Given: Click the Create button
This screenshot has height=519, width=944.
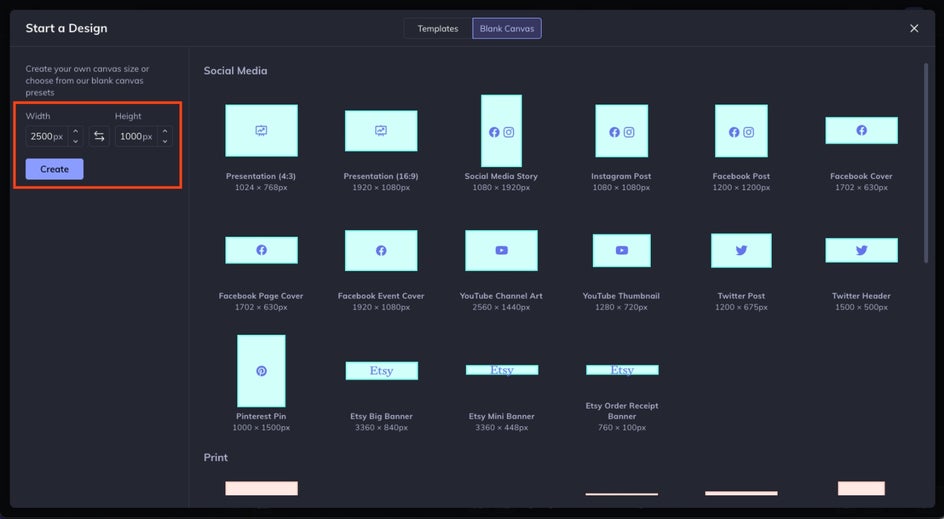Looking at the screenshot, I should (54, 169).
